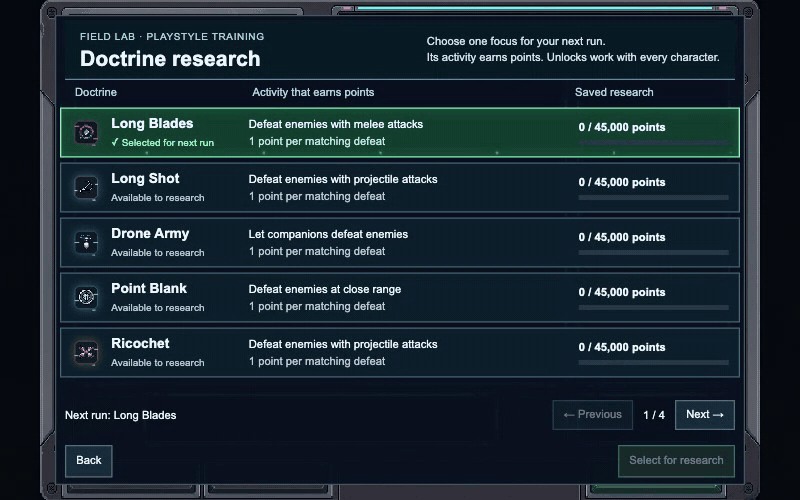Viewport: 800px width, 500px height.
Task: Click the Long Shot doctrine icon
Action: 86,188
